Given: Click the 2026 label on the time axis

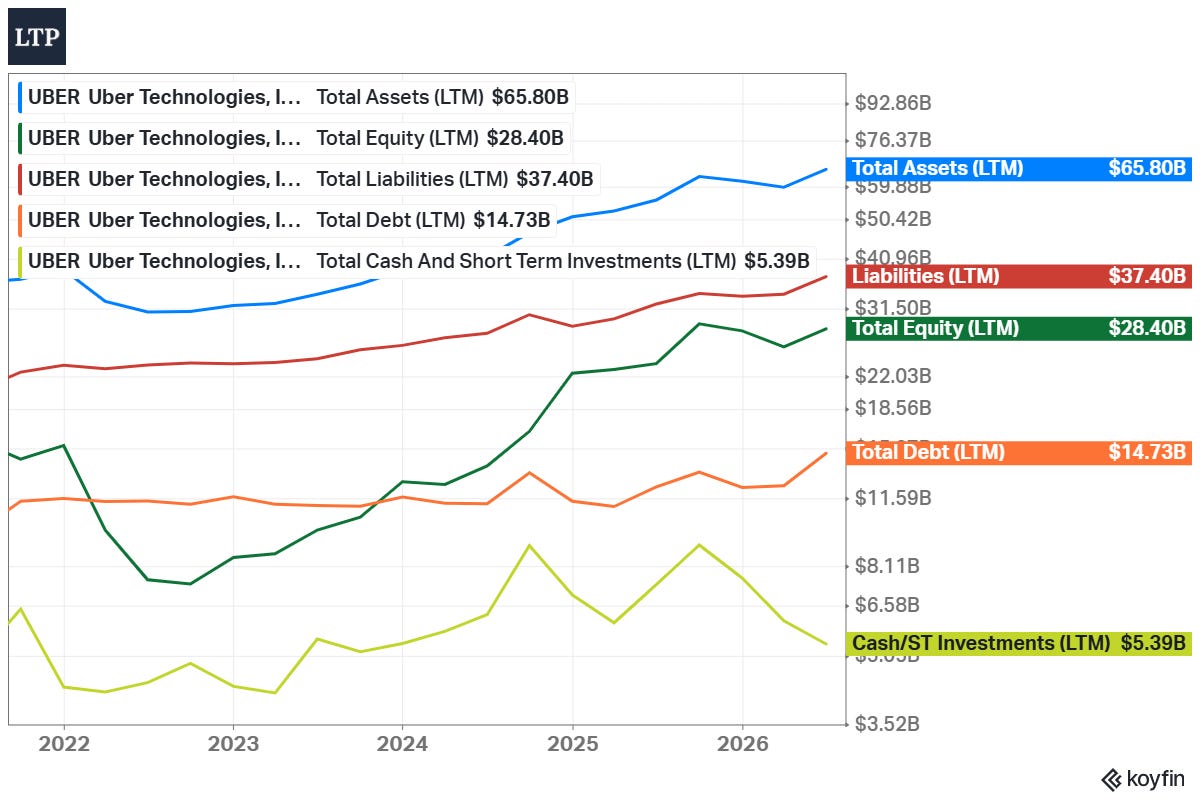Looking at the screenshot, I should point(742,744).
